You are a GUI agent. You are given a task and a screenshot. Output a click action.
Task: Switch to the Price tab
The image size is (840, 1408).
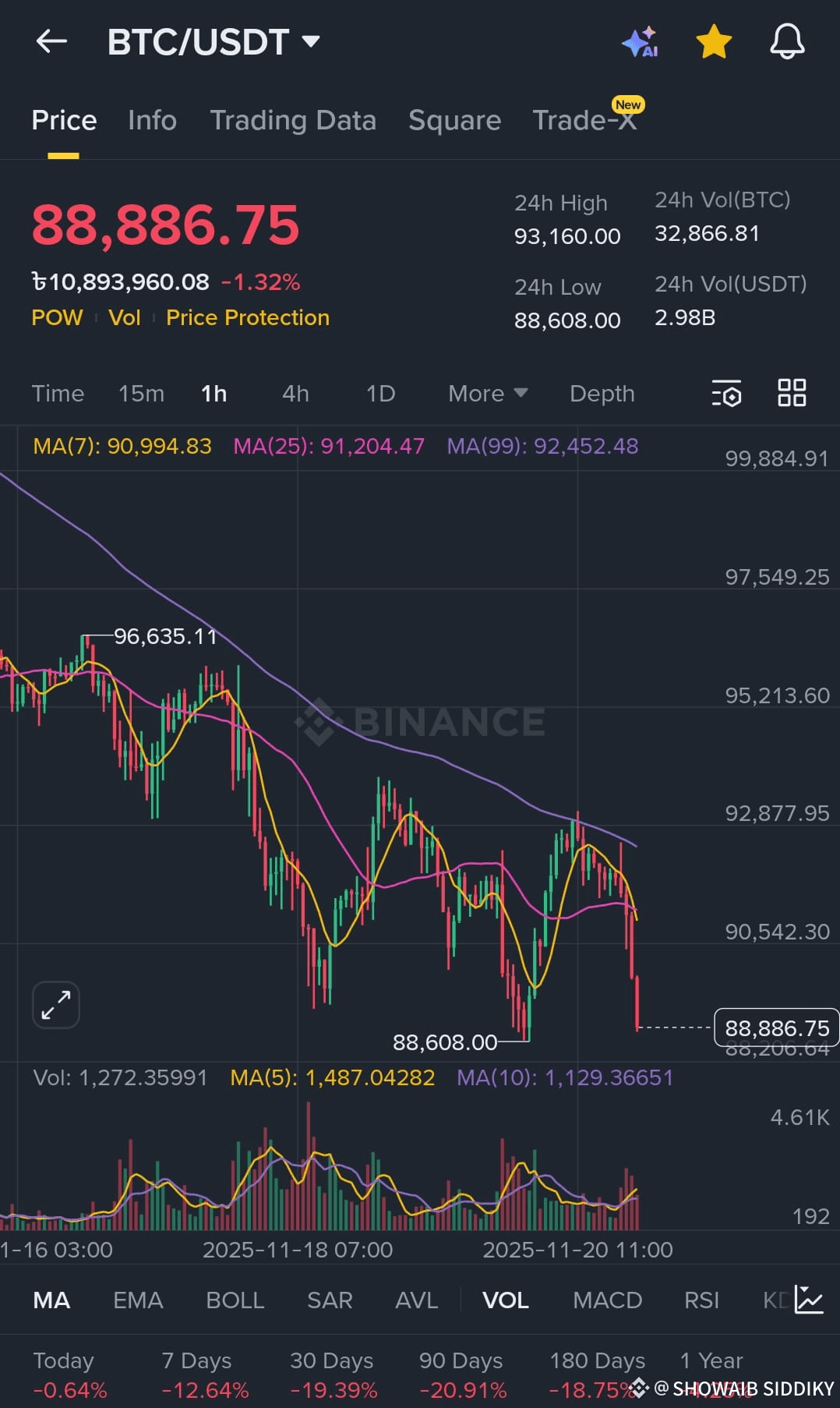point(64,120)
